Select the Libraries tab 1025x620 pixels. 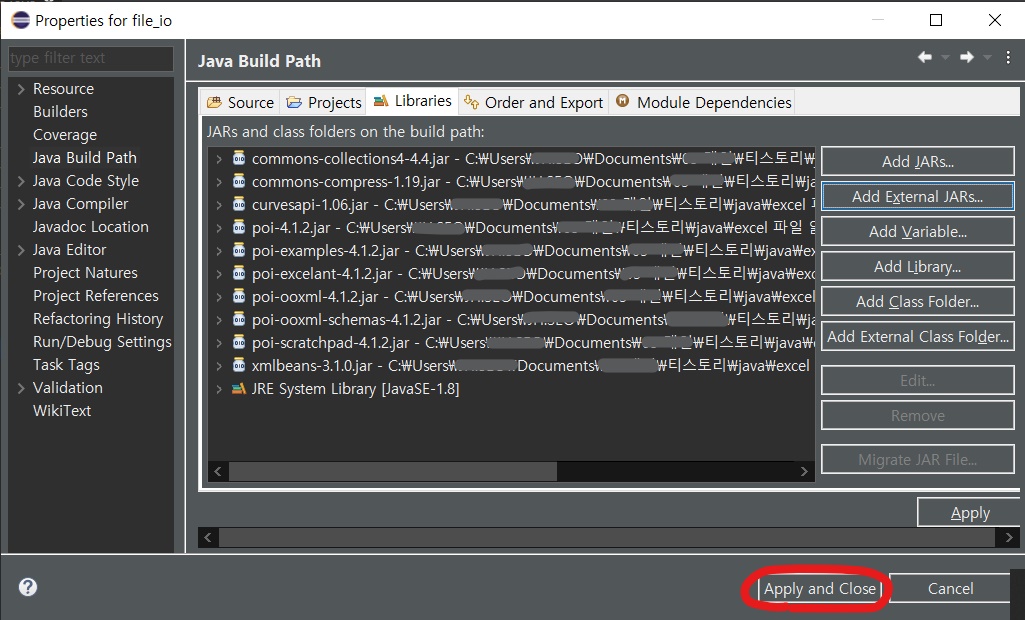pyautogui.click(x=412, y=101)
